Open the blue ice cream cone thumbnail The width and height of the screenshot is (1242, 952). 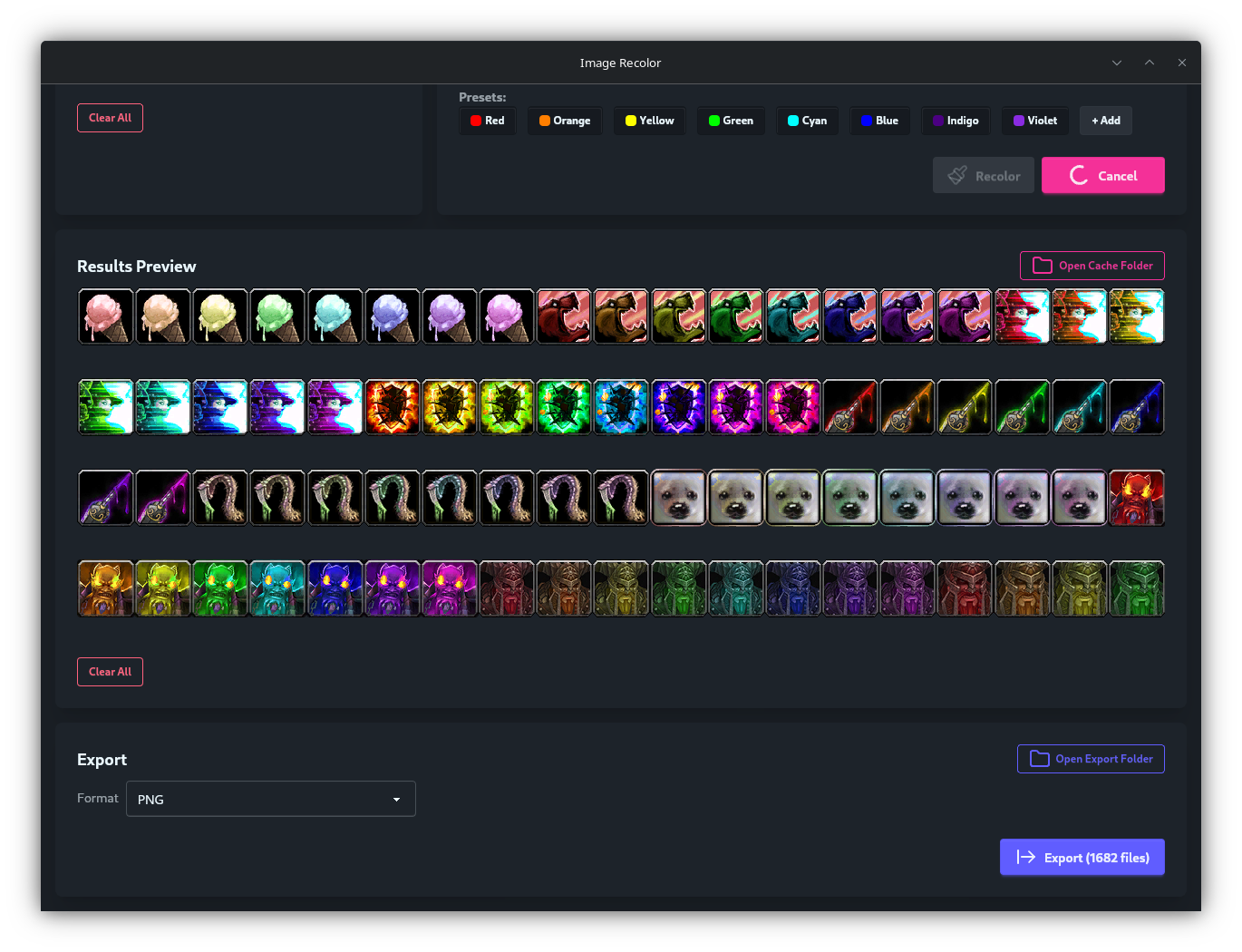tap(393, 316)
